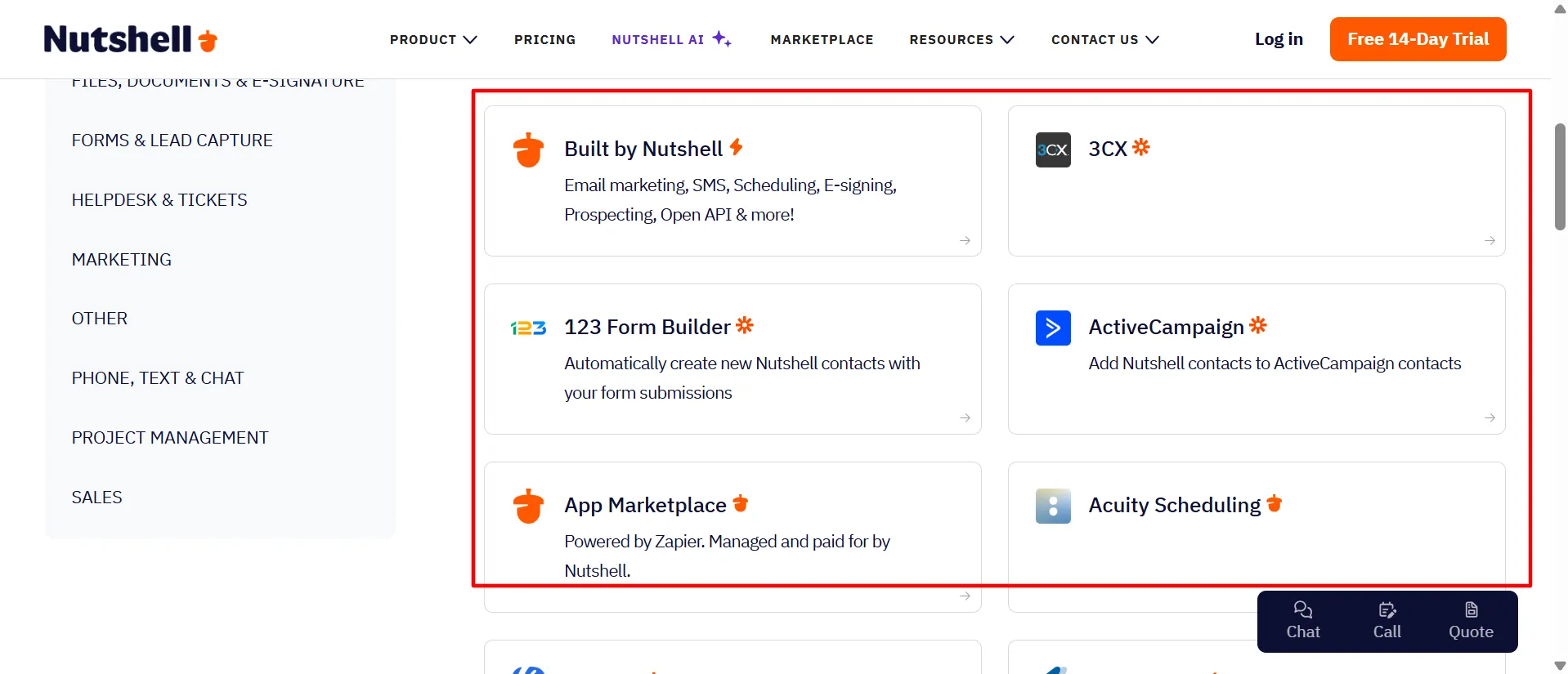1568x674 pixels.
Task: Click the arrow on Built by Nutshell card
Action: (965, 240)
